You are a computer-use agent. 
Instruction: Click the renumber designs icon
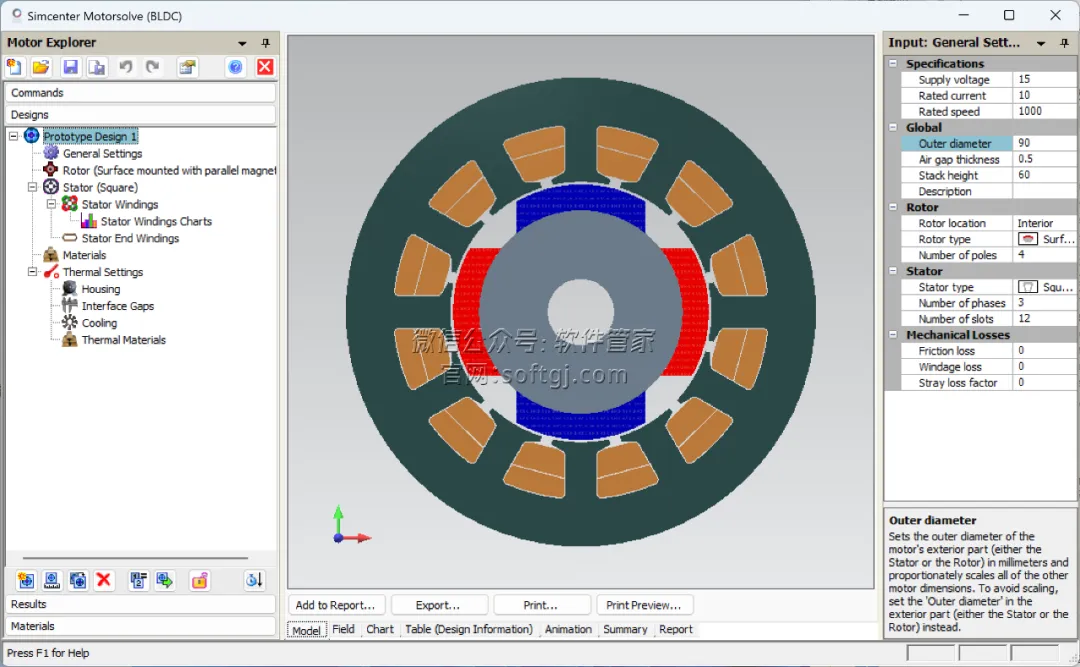(x=138, y=581)
